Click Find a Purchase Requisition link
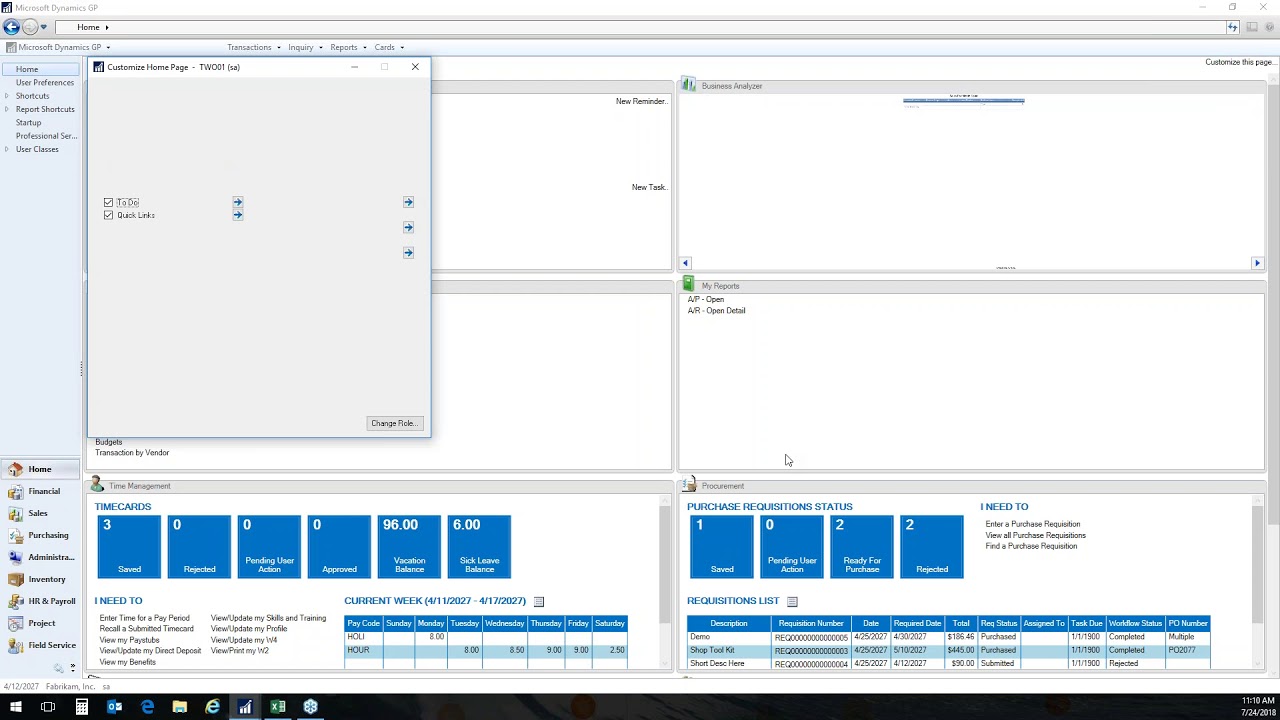Image resolution: width=1280 pixels, height=720 pixels. (x=1031, y=546)
